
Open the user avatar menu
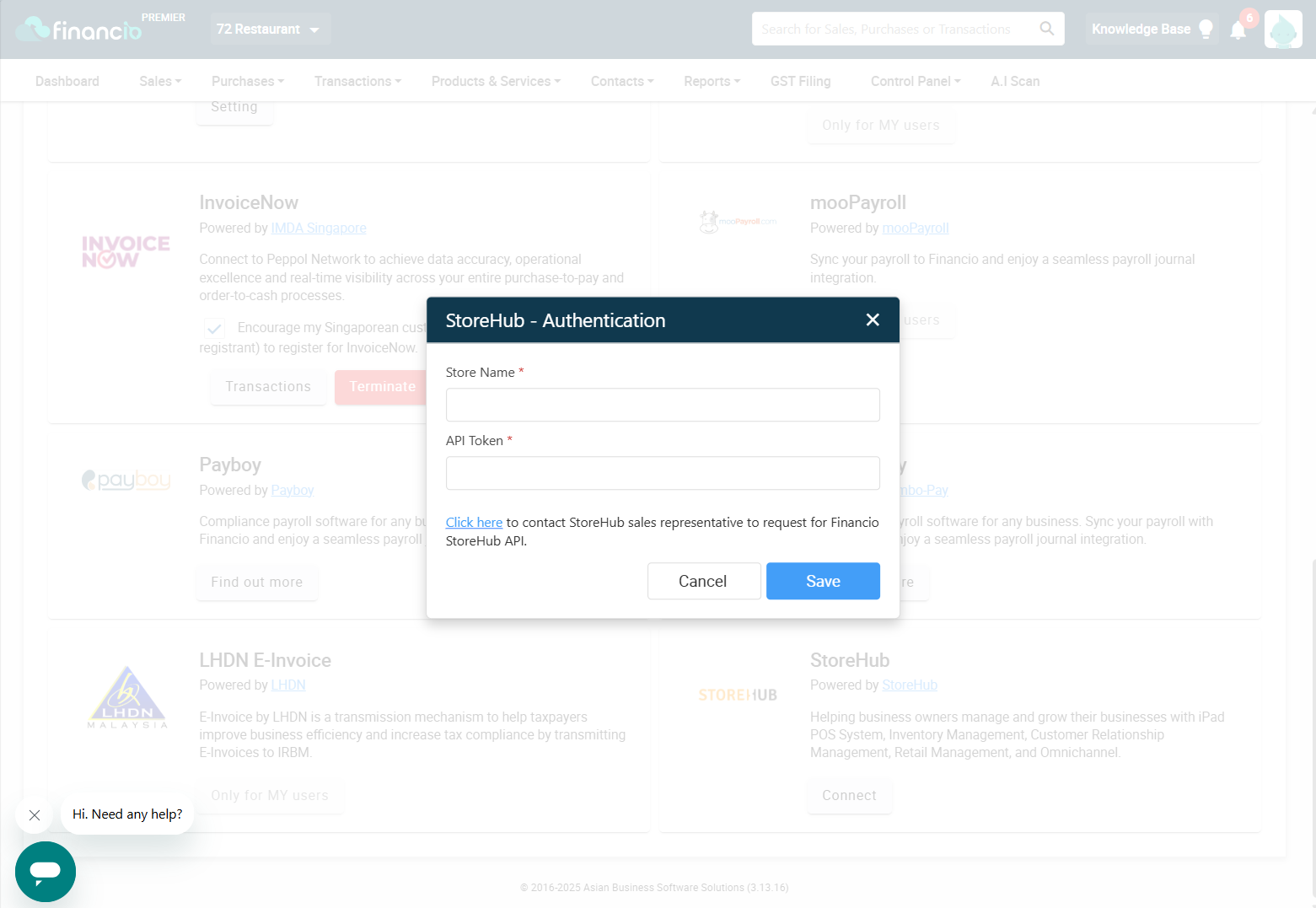1283,30
